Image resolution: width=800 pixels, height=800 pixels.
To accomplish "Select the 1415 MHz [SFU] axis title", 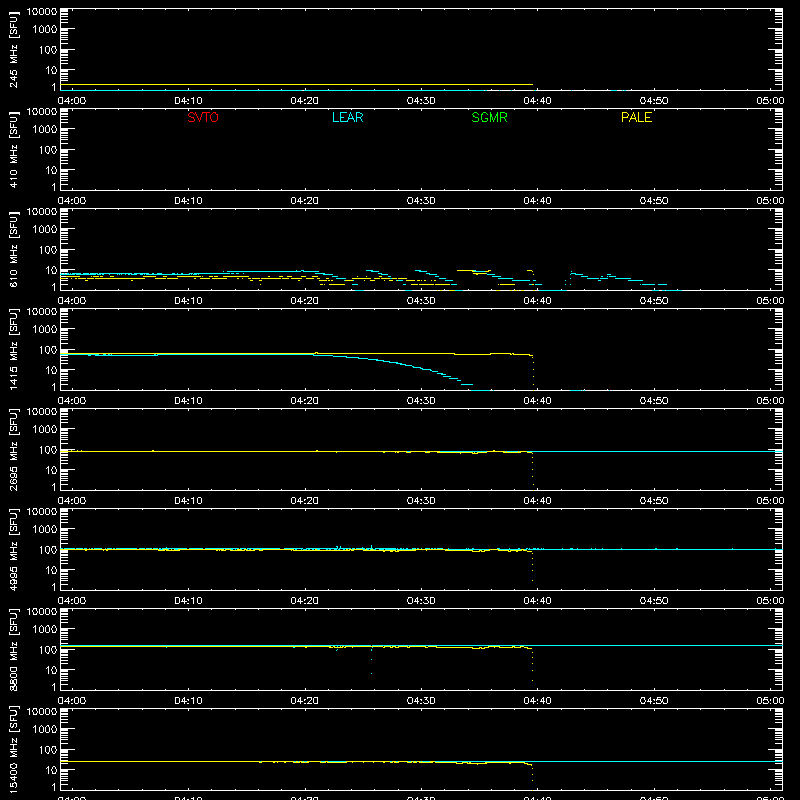I will tap(14, 349).
